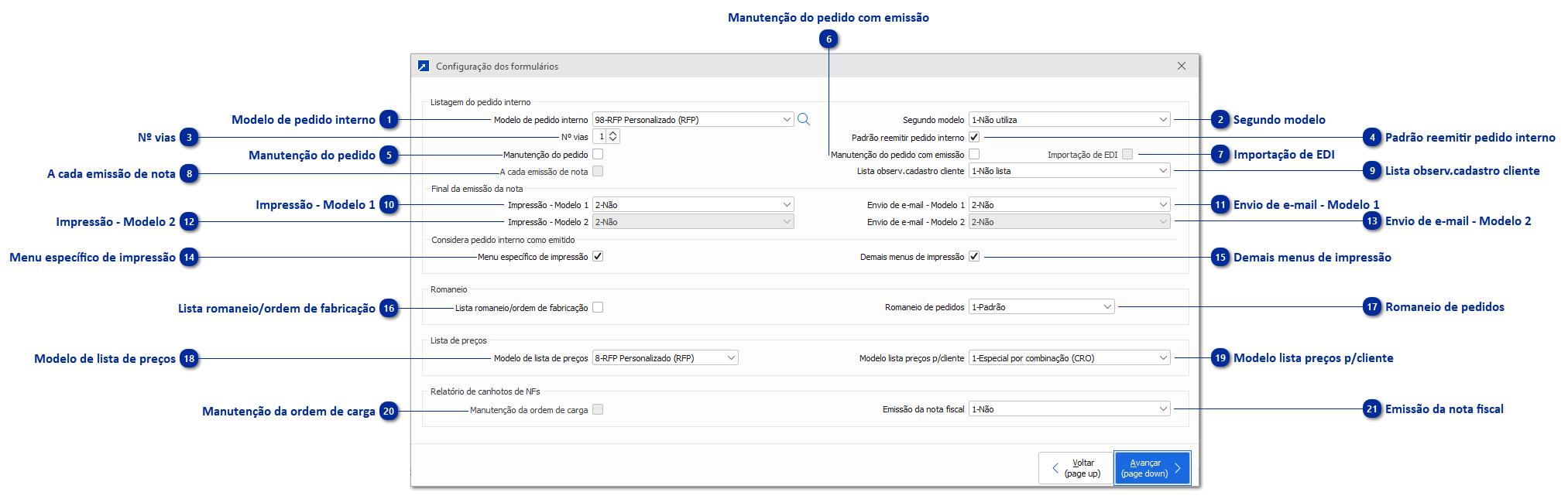Click the Voltar (page up) button
The image size is (1568, 499).
pos(1075,468)
